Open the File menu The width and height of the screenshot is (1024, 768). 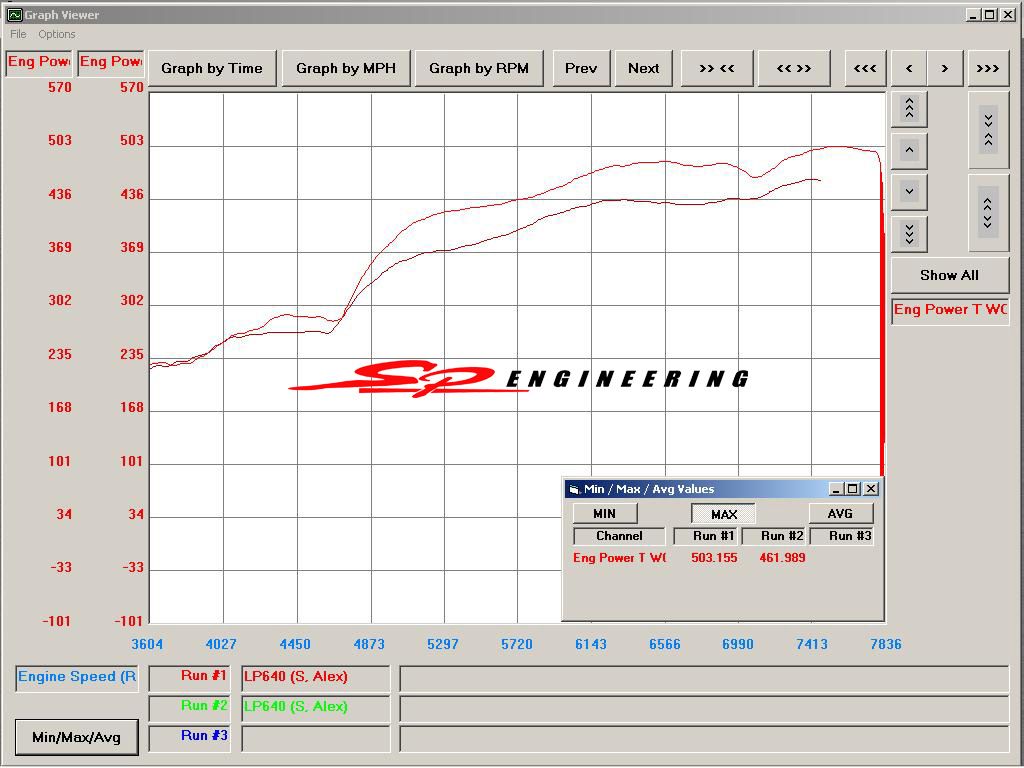(x=18, y=34)
